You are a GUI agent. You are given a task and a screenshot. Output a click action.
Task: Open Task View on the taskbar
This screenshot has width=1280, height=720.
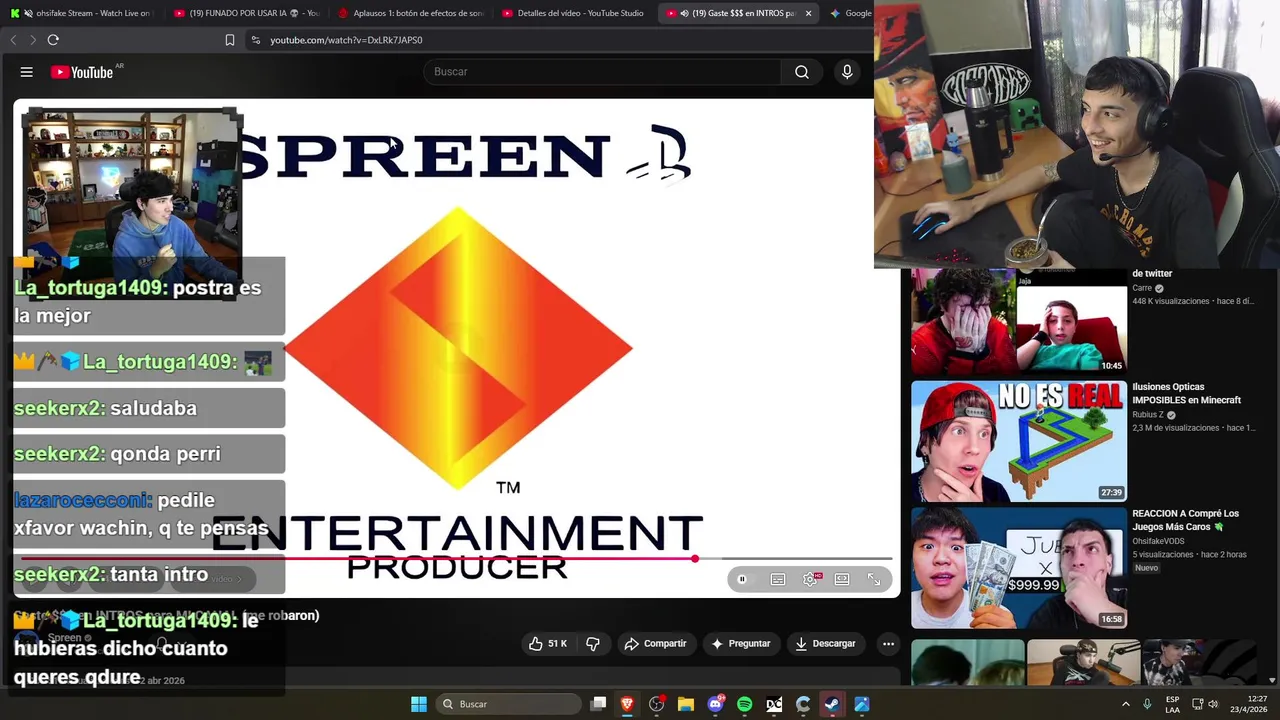(598, 704)
